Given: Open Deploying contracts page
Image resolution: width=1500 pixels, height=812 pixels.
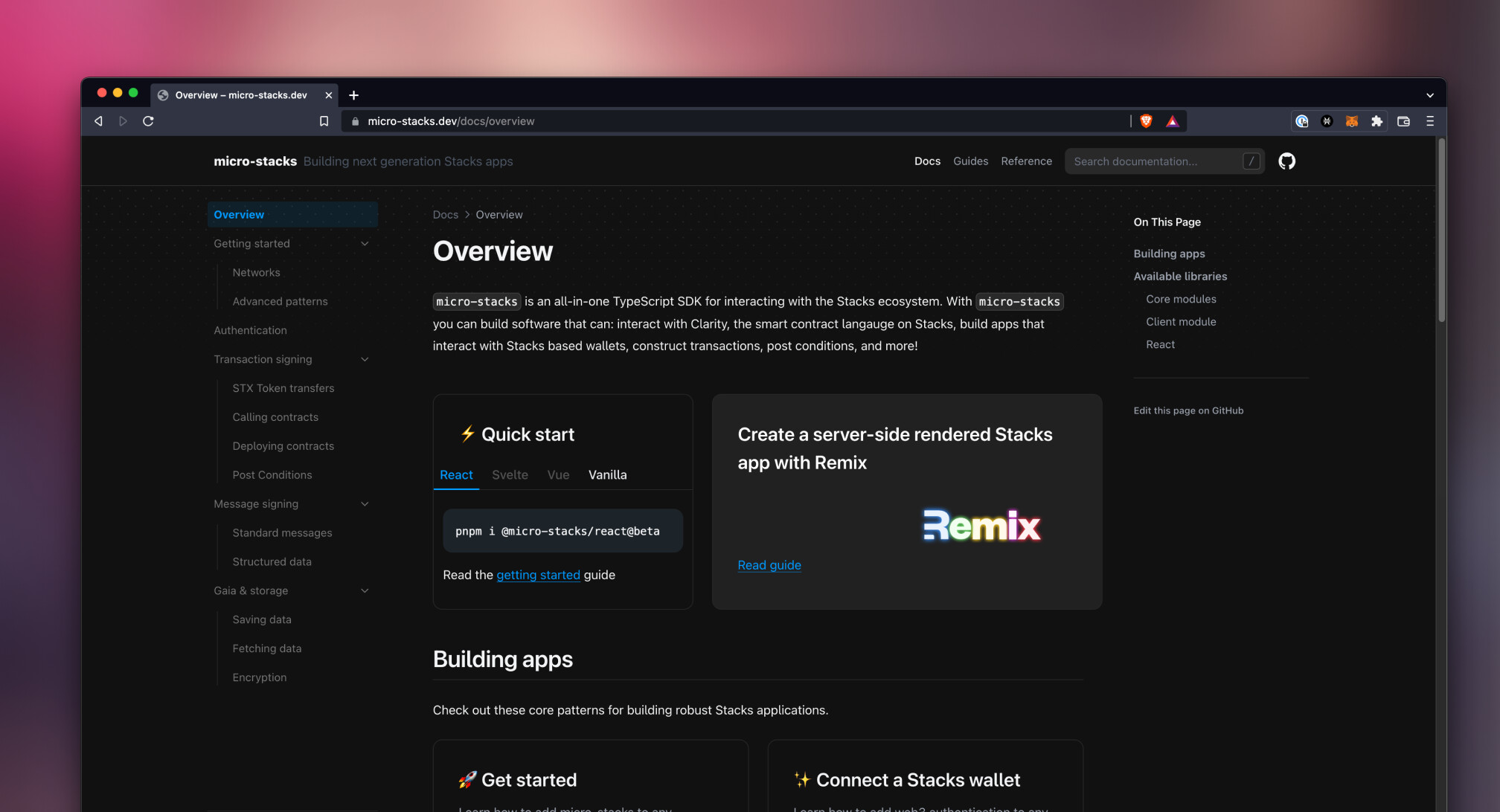Looking at the screenshot, I should pos(283,446).
